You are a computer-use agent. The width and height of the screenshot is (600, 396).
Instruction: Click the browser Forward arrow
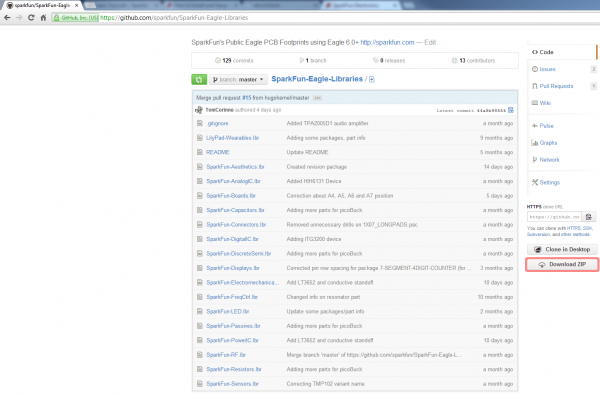[19, 18]
